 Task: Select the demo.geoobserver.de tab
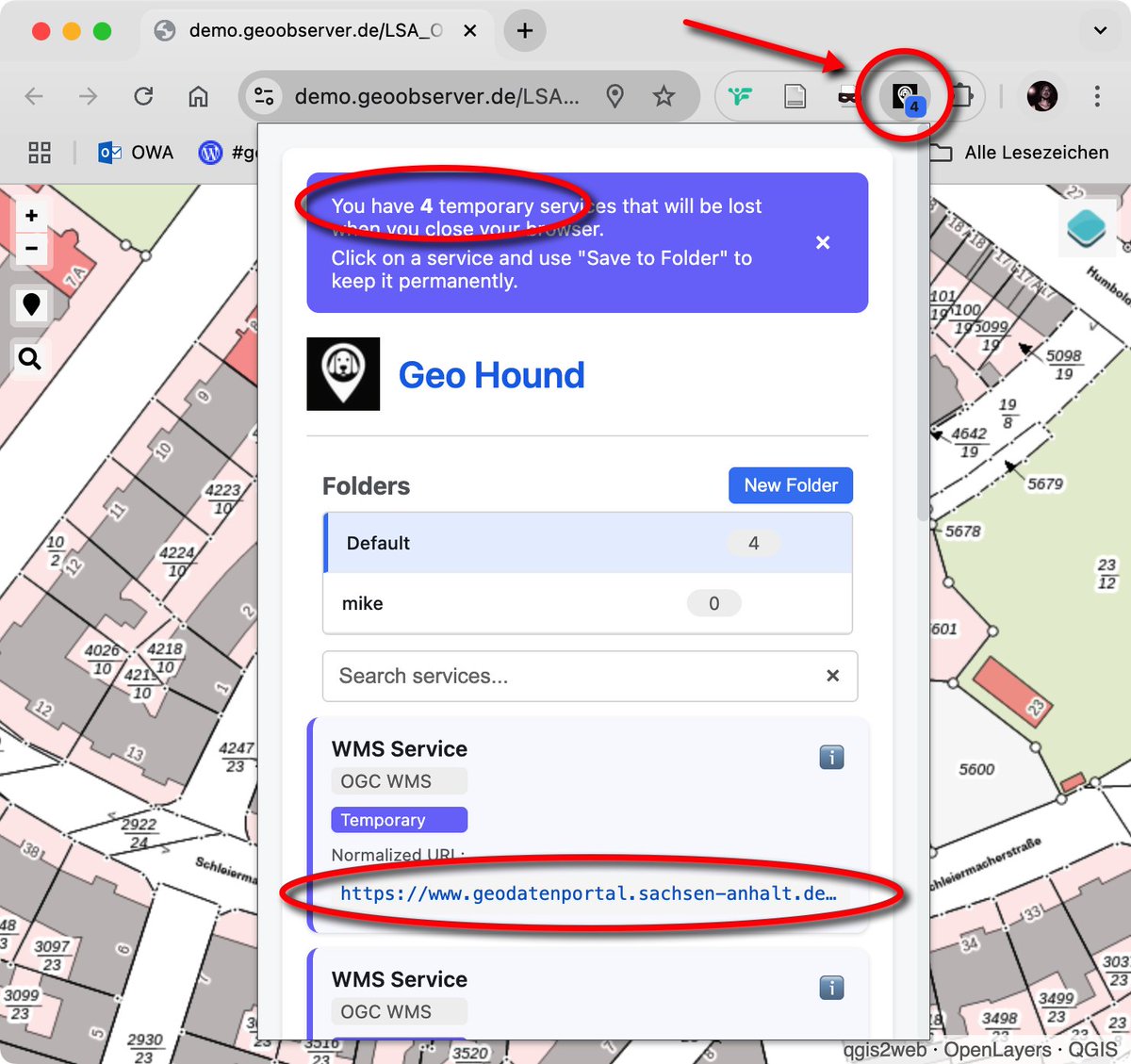(318, 31)
